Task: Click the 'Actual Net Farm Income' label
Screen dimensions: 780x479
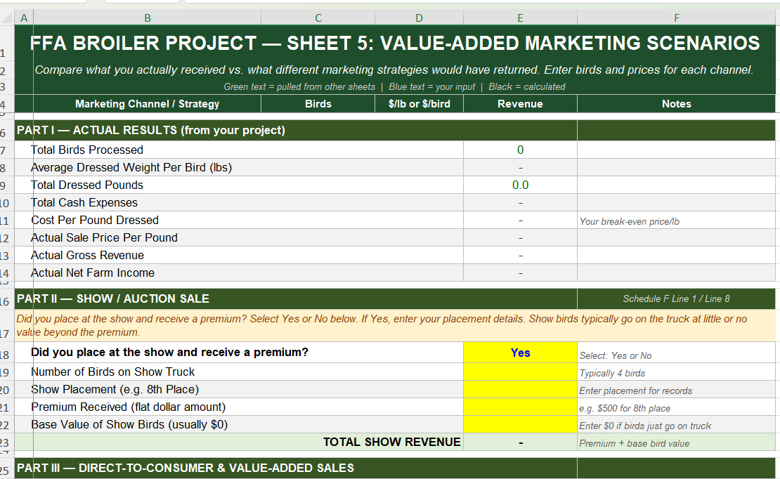Action: pyautogui.click(x=93, y=273)
